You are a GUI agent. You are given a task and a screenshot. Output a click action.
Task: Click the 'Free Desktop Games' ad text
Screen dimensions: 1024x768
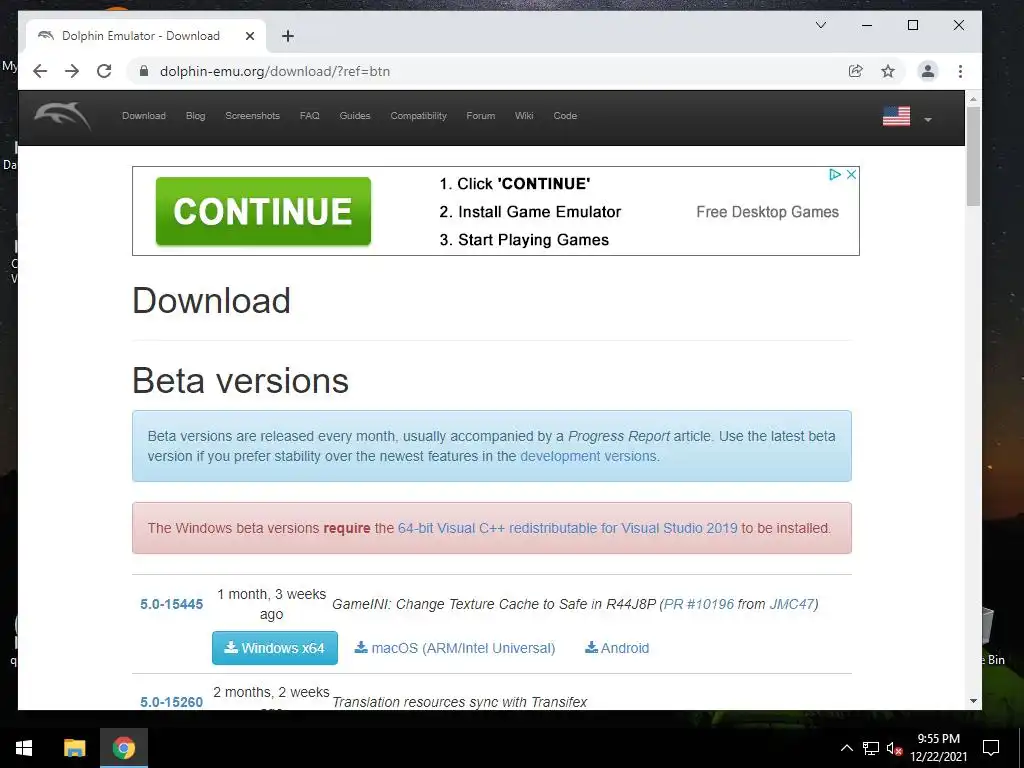tap(767, 212)
